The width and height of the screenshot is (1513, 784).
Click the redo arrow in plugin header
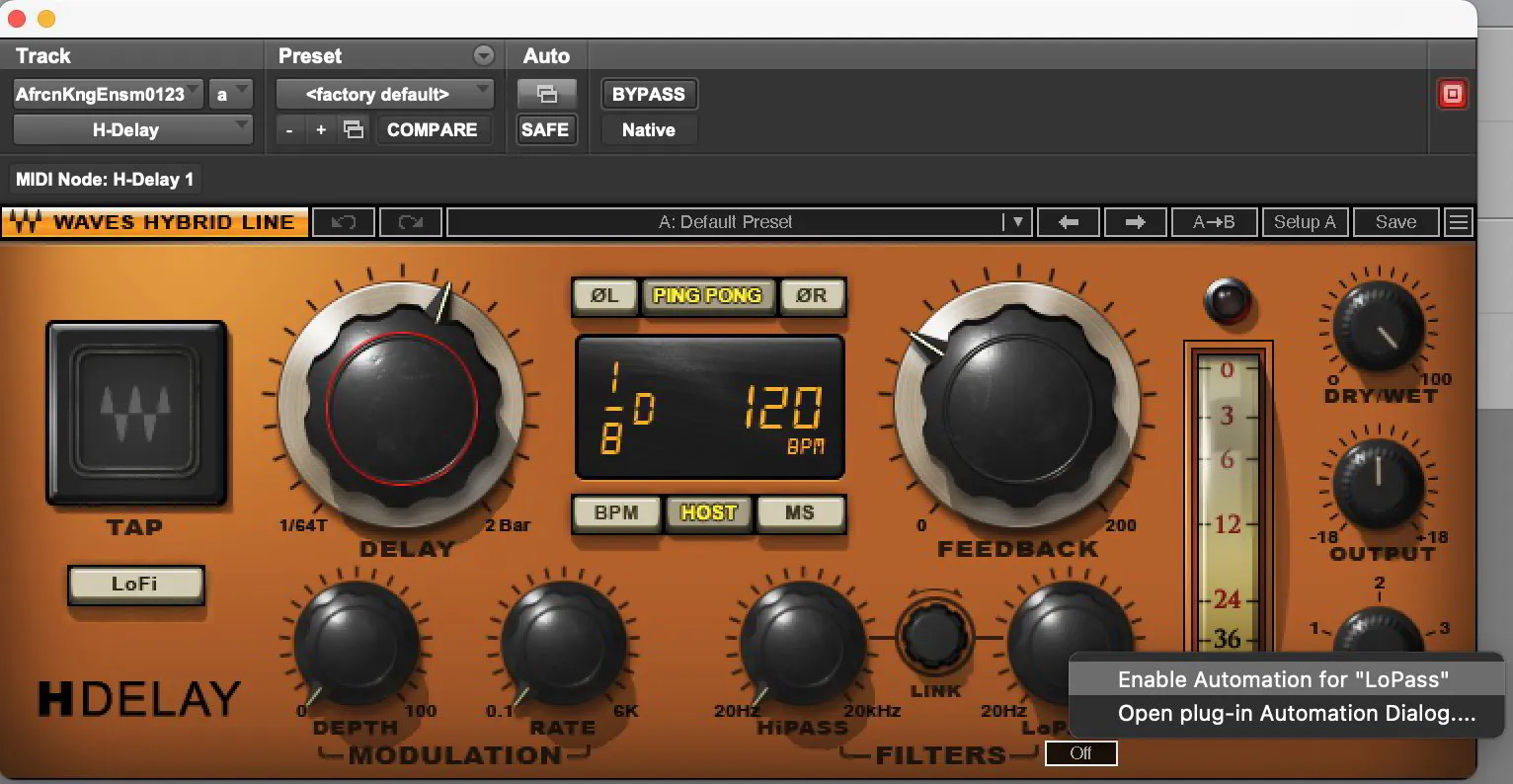[x=410, y=221]
